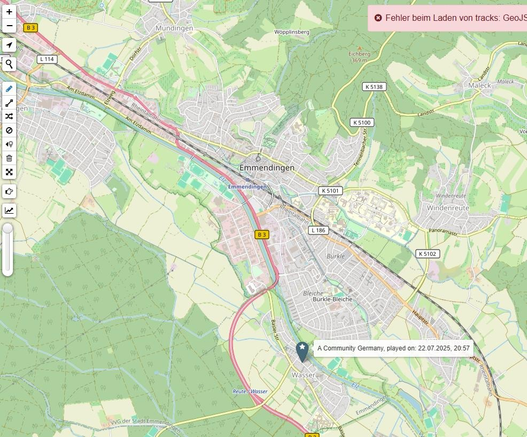
Task: Click the add point-of-interest marker icon
Action: point(9,144)
